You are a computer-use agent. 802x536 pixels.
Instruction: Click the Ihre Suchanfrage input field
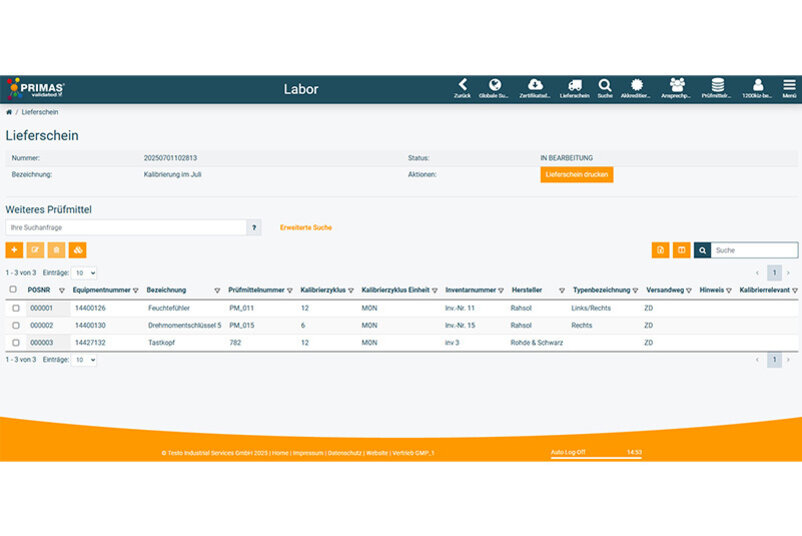126,227
